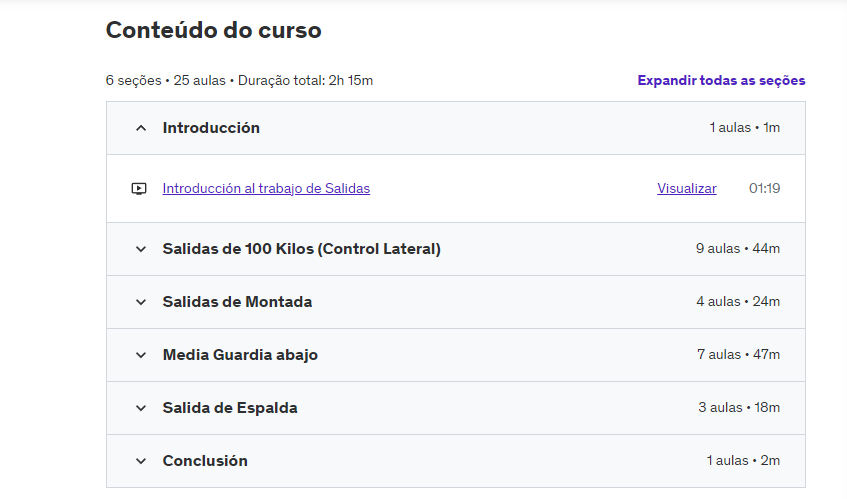
Task: Click the 7 aulas • 47m label
Action: 737,355
